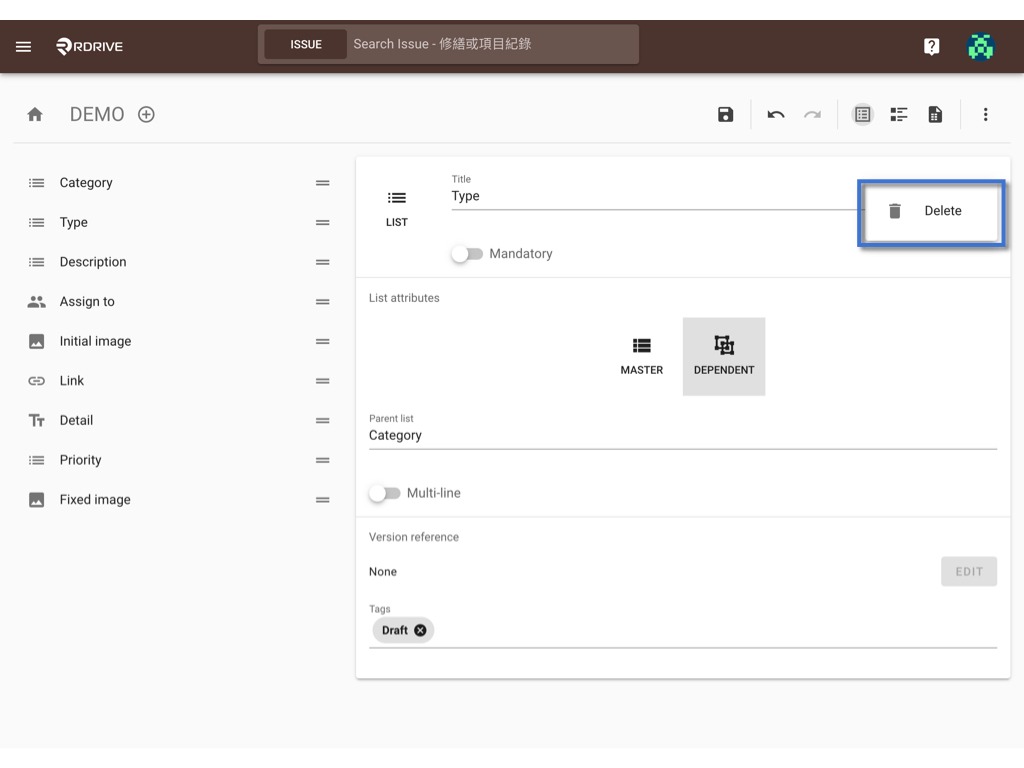Click the drag handle on Type row
Image resolution: width=1024 pixels, height=768 pixels.
point(323,223)
